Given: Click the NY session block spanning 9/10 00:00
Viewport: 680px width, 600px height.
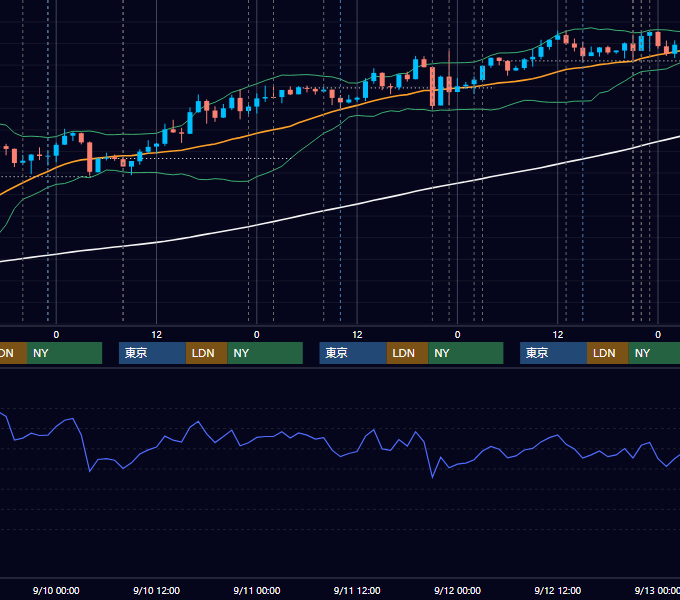Looking at the screenshot, I should [65, 353].
